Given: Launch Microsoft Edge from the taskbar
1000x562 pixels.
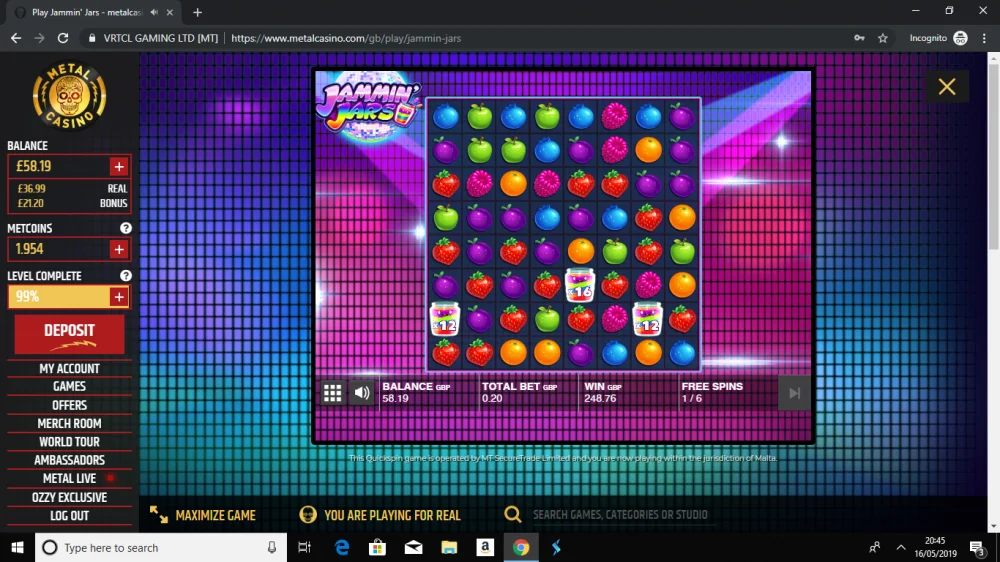Looking at the screenshot, I should pos(342,547).
